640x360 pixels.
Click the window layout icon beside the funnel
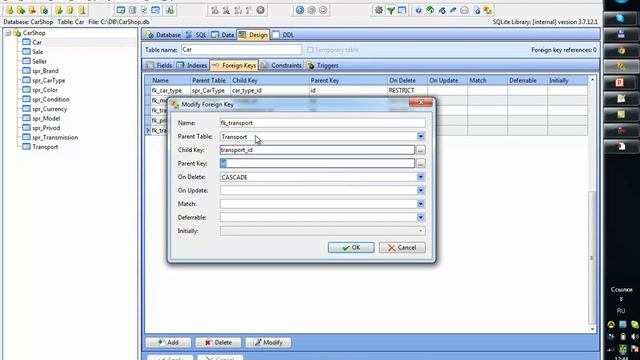tap(402, 10)
